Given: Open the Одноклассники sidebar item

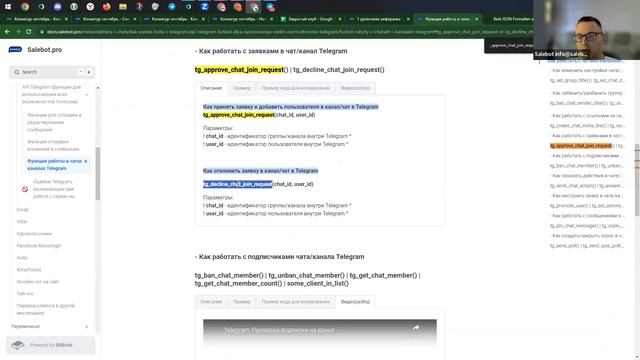Looking at the screenshot, I should [34, 234].
